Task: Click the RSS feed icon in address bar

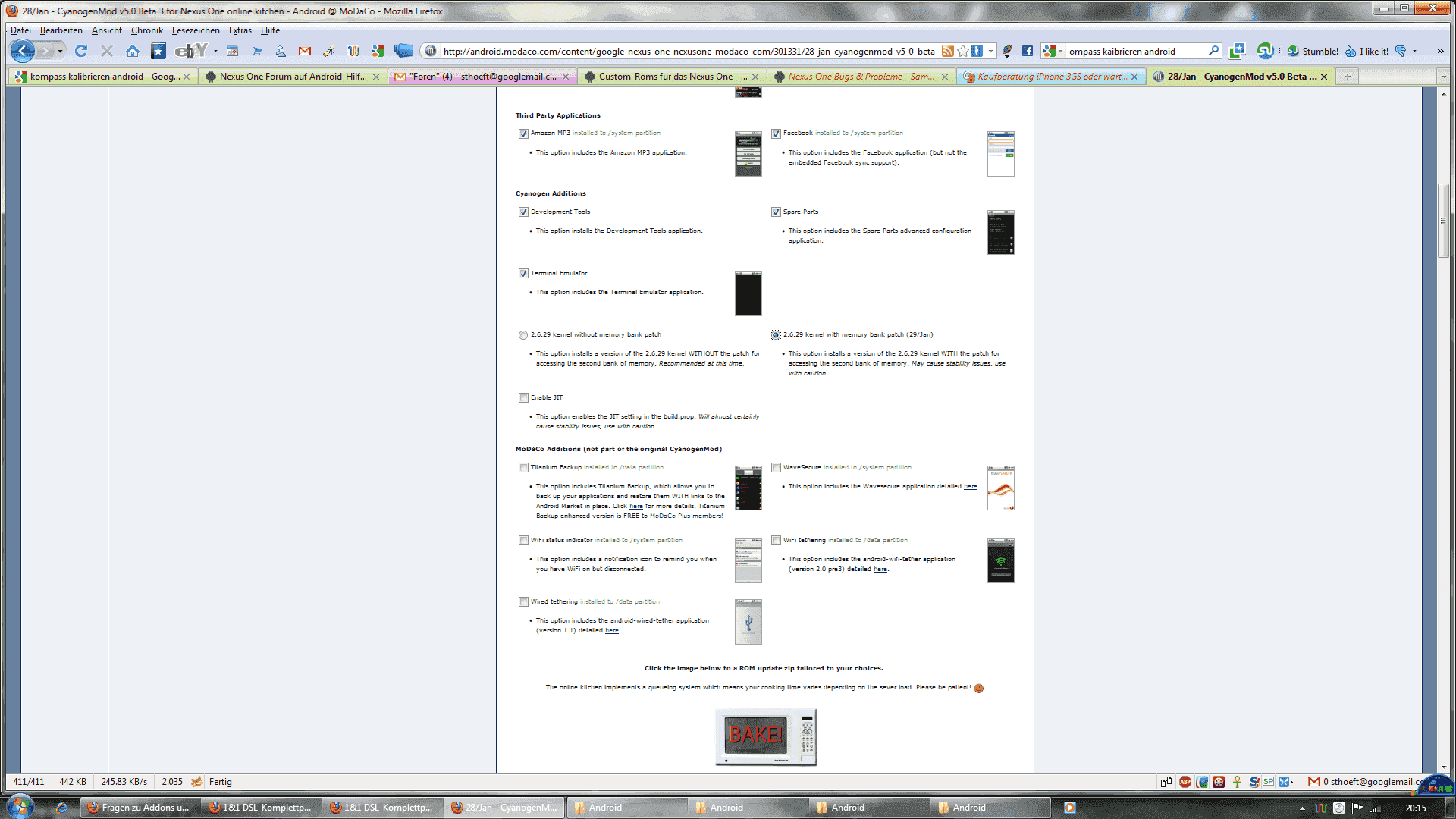Action: pos(947,51)
